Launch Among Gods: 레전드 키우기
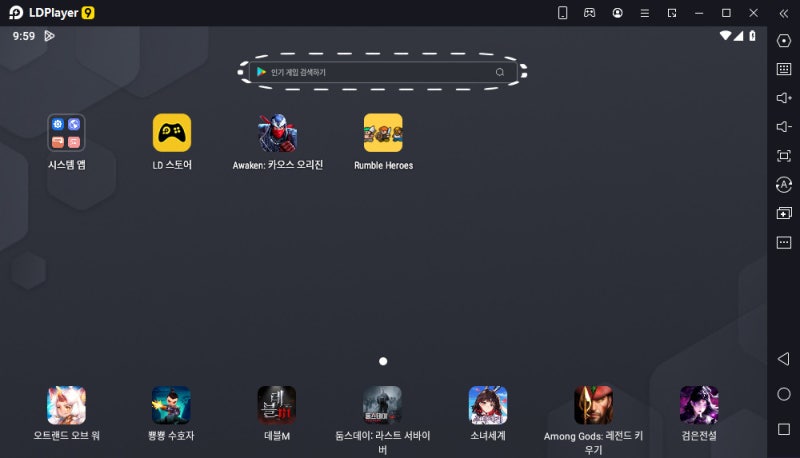This screenshot has height=458, width=800. (593, 405)
